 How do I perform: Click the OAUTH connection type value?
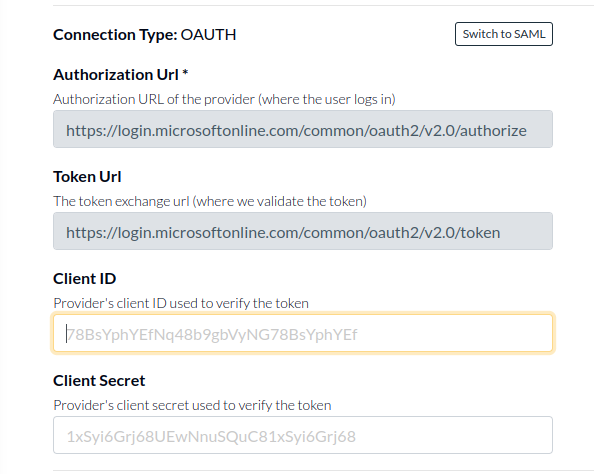pos(208,34)
